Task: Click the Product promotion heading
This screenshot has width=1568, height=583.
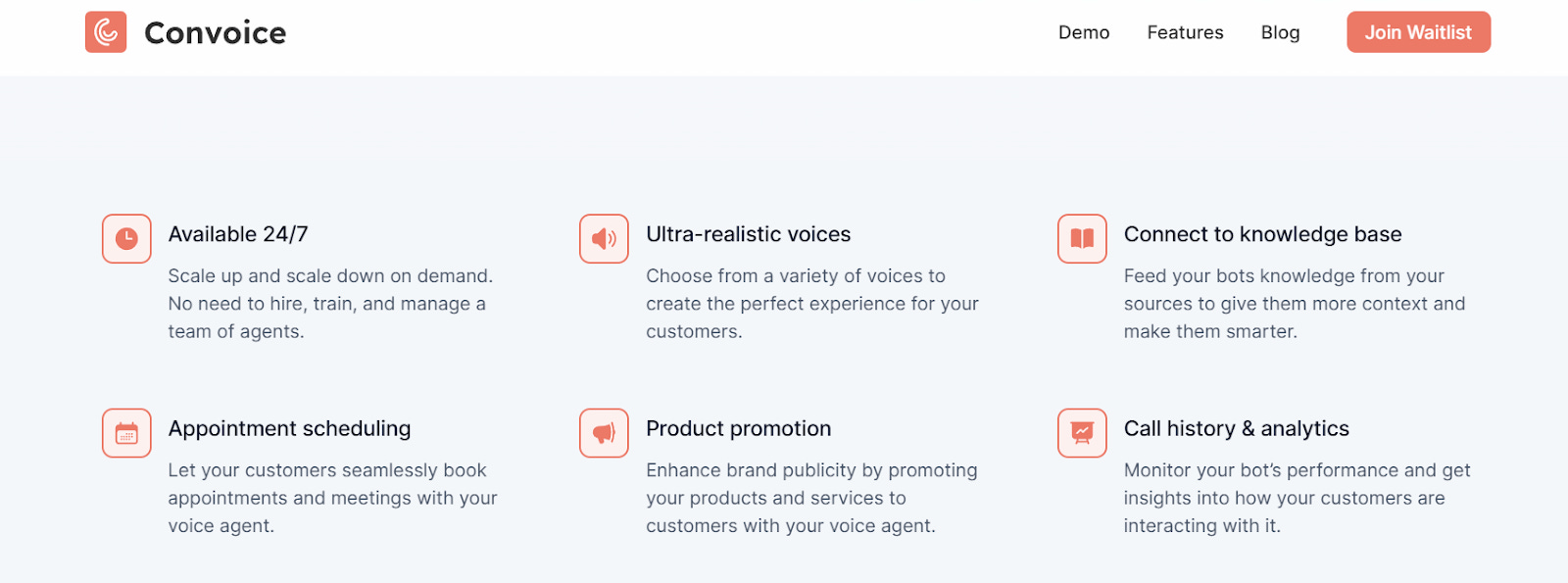Action: (x=738, y=428)
